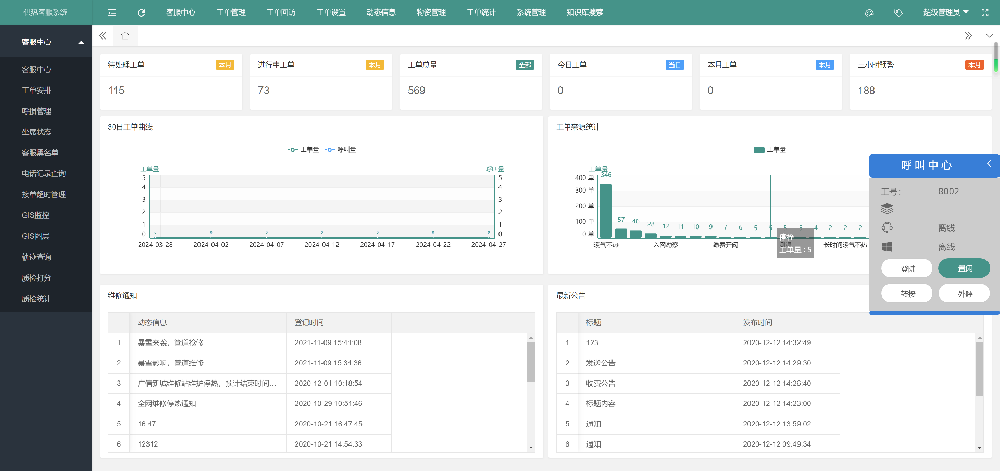This screenshot has width=1000, height=471.
Task: Open the 超级管理员 user dropdown
Action: [x=946, y=12]
